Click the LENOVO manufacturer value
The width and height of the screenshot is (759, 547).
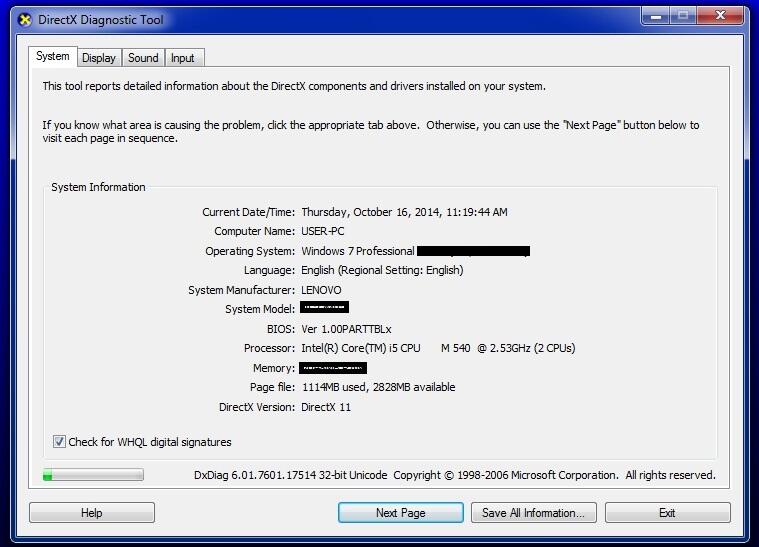pyautogui.click(x=321, y=290)
